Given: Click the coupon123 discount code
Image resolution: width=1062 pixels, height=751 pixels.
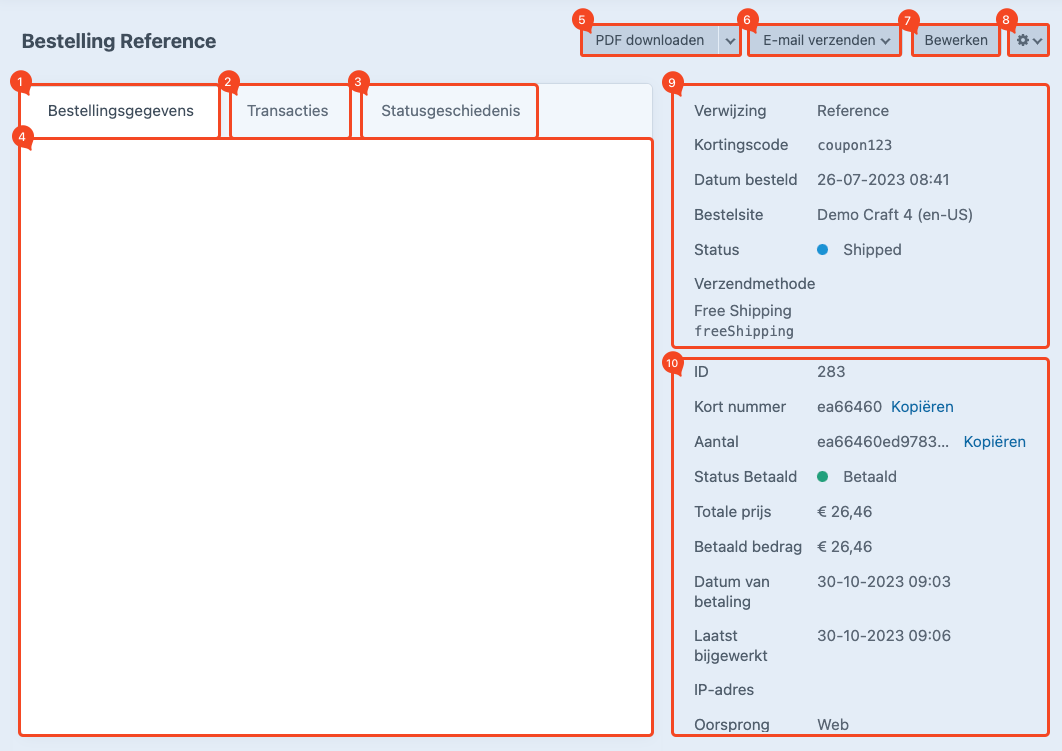Looking at the screenshot, I should click(854, 145).
